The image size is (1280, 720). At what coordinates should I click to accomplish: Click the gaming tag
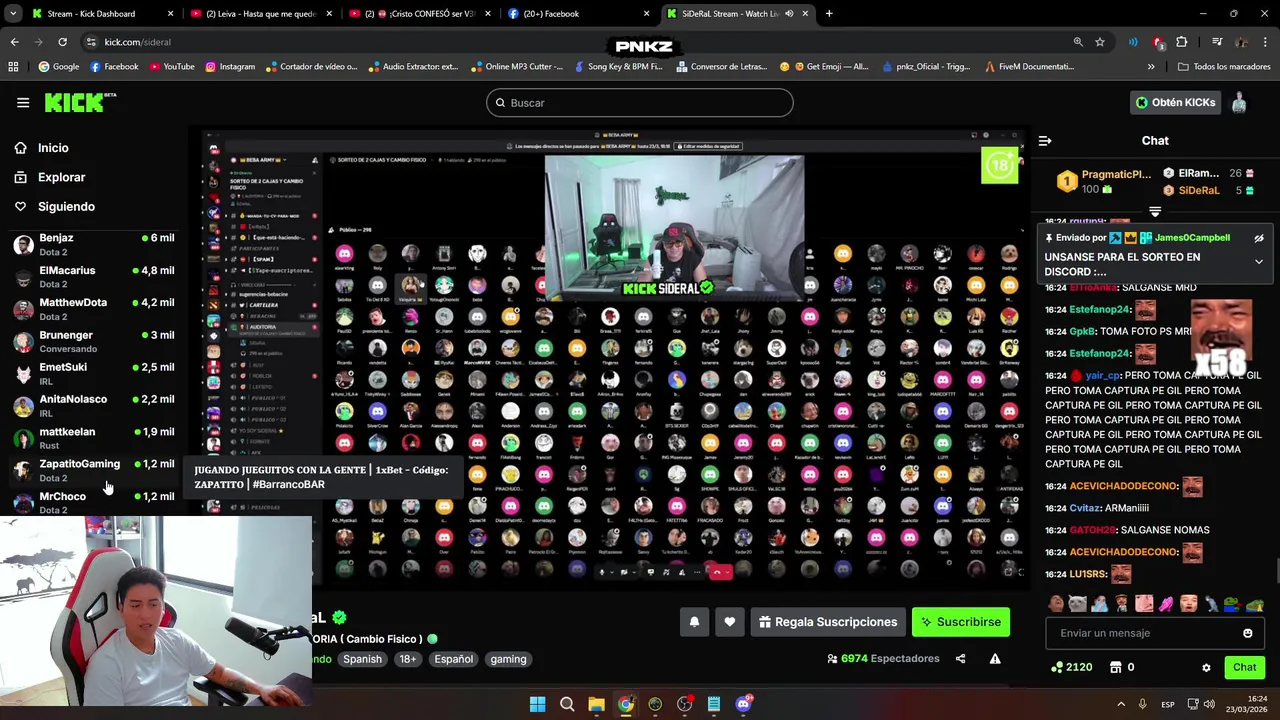coord(508,659)
